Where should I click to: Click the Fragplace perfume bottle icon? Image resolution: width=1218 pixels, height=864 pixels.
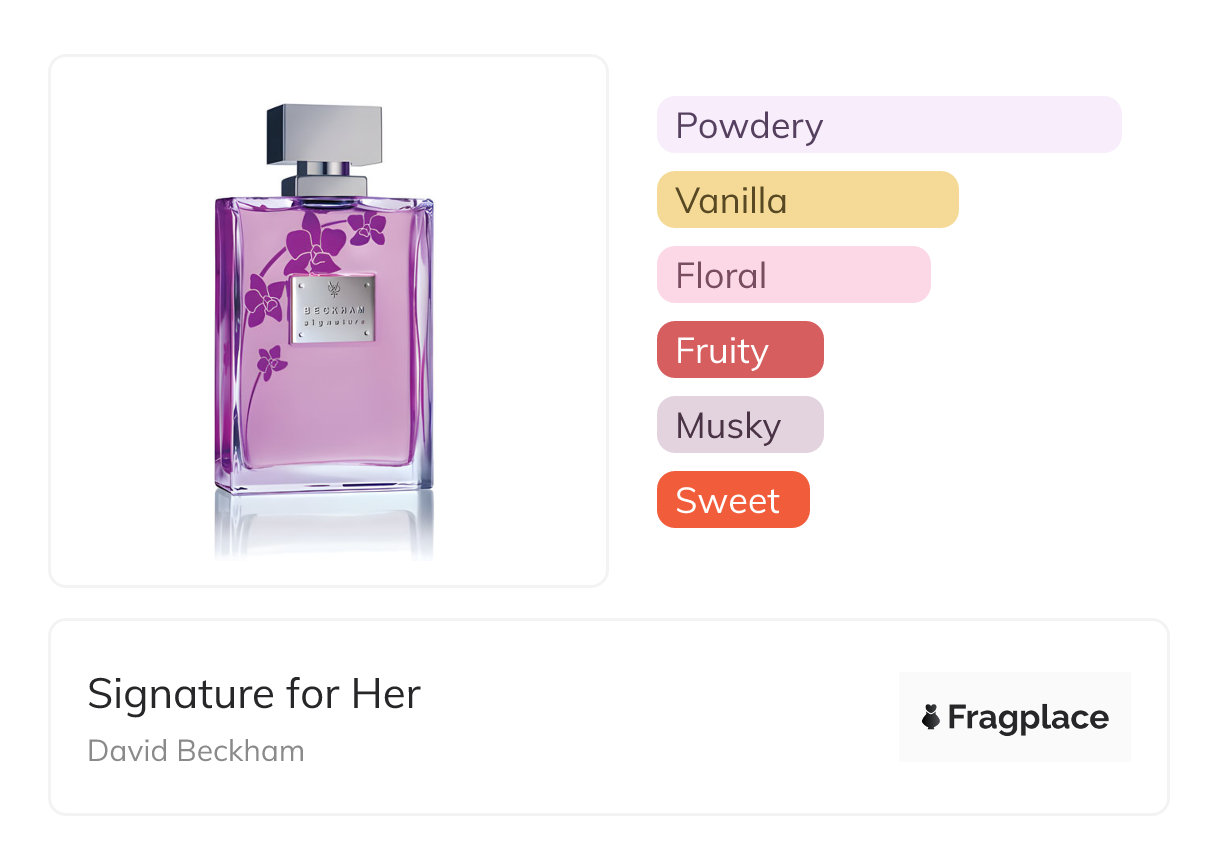pos(931,717)
